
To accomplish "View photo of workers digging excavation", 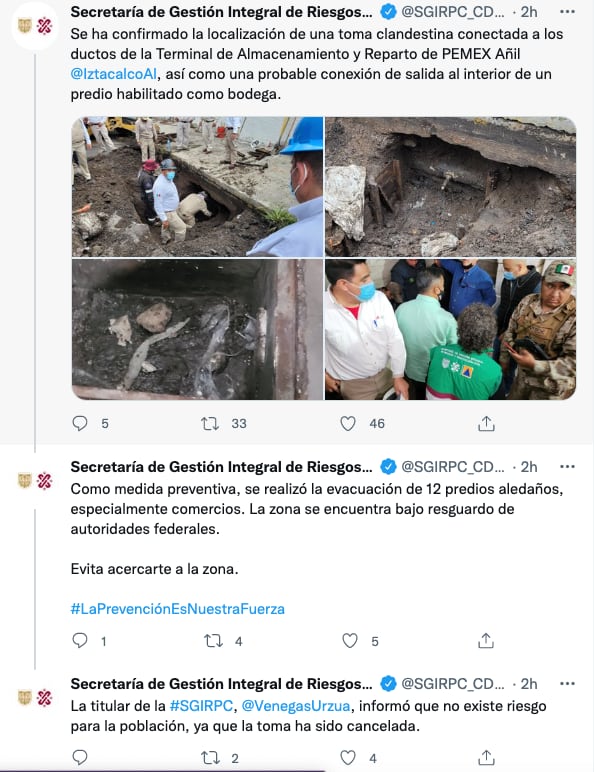I will pyautogui.click(x=198, y=187).
